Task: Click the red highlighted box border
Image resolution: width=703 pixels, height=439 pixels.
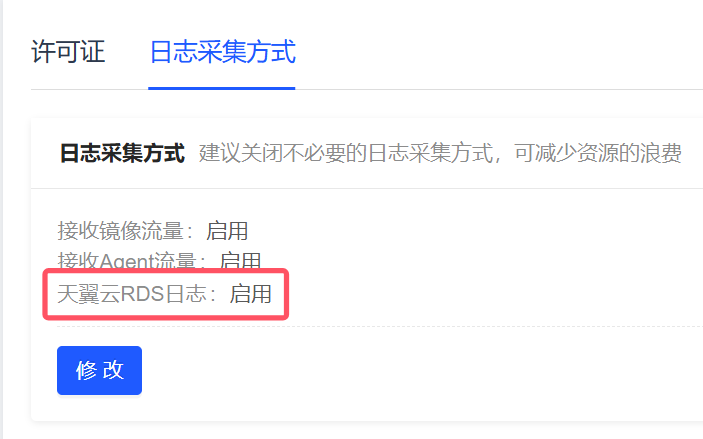Action: (166, 270)
